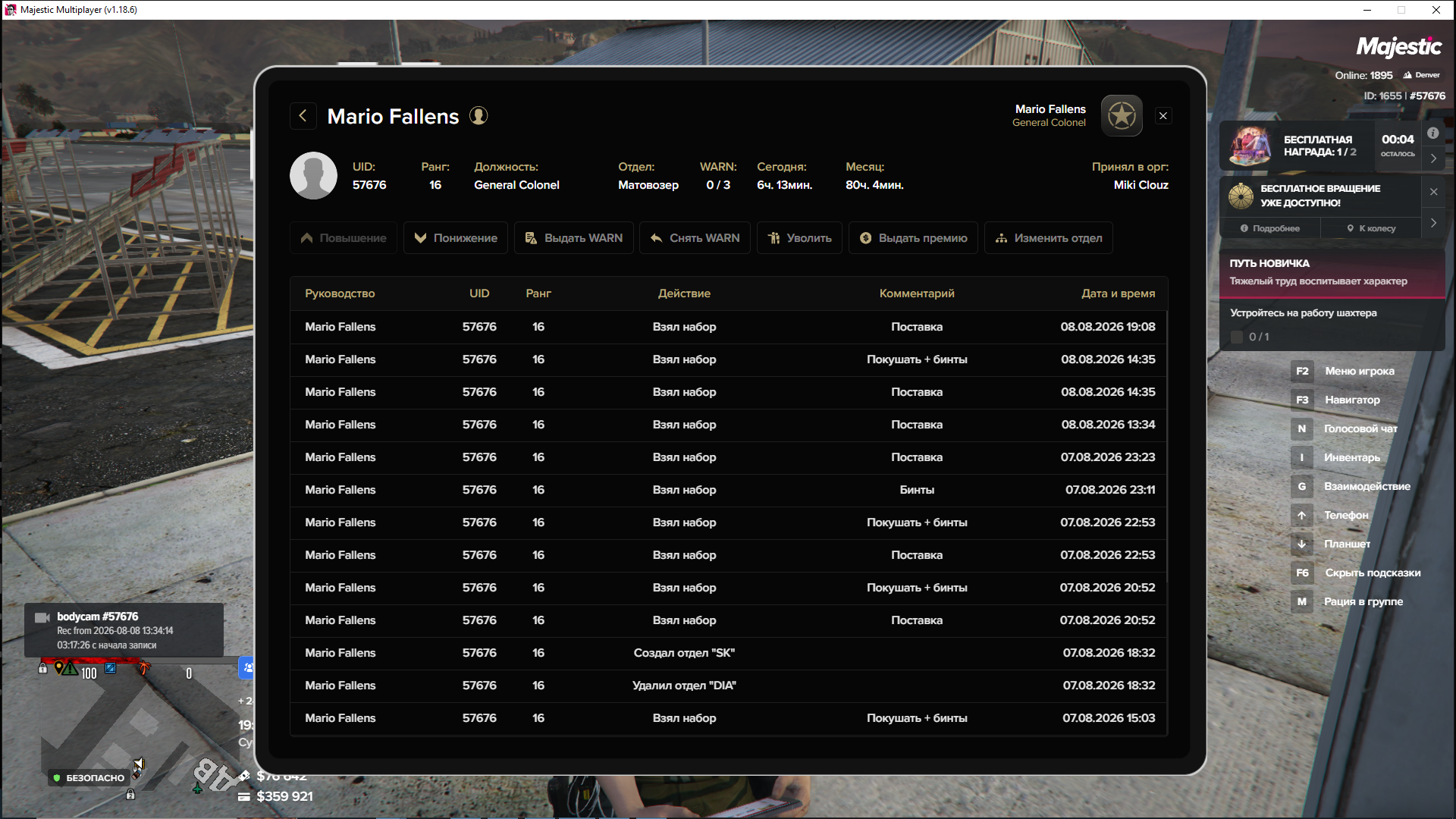The width and height of the screenshot is (1456, 819).
Task: Click the grey user avatar picture
Action: tap(313, 175)
